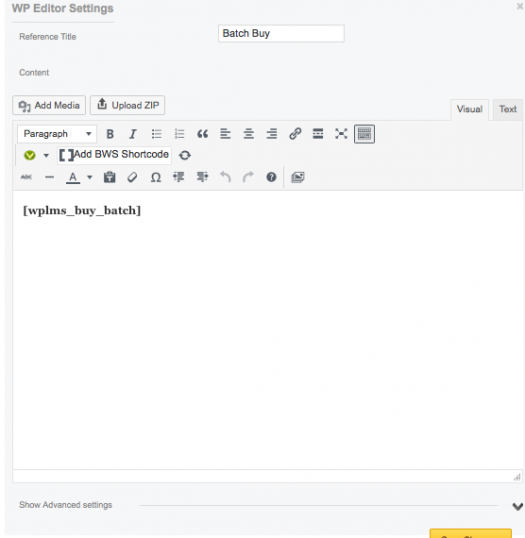The image size is (525, 538).
Task: Click the Upload ZIP button
Action: click(128, 105)
